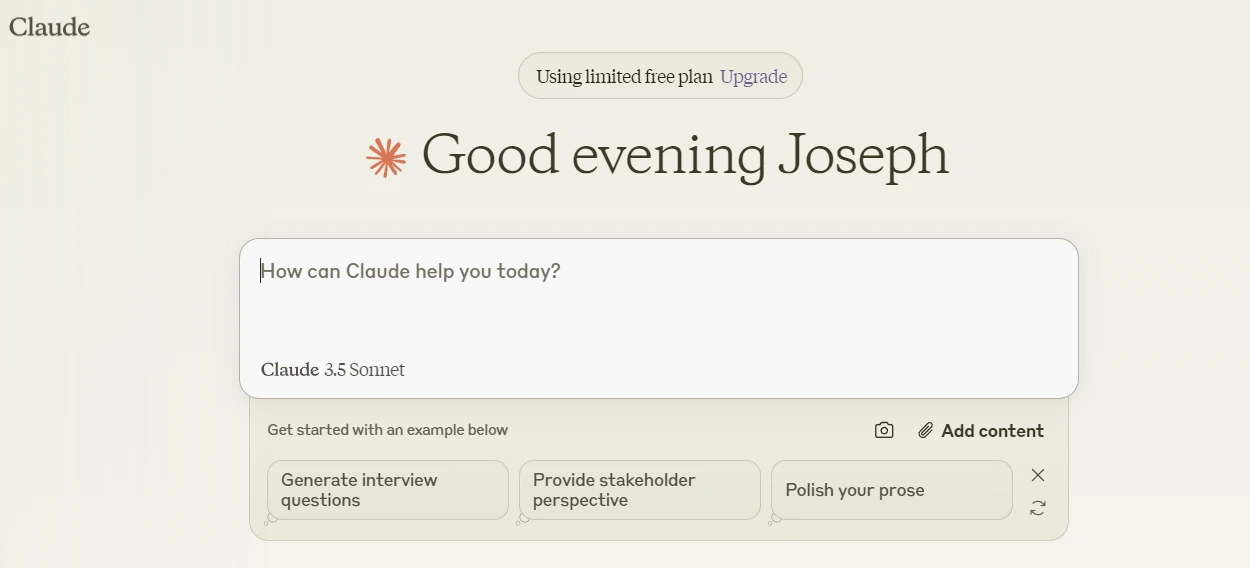Click the speech-bubble tail of 'Polish your prose'
This screenshot has width=1250, height=568.
[775, 519]
